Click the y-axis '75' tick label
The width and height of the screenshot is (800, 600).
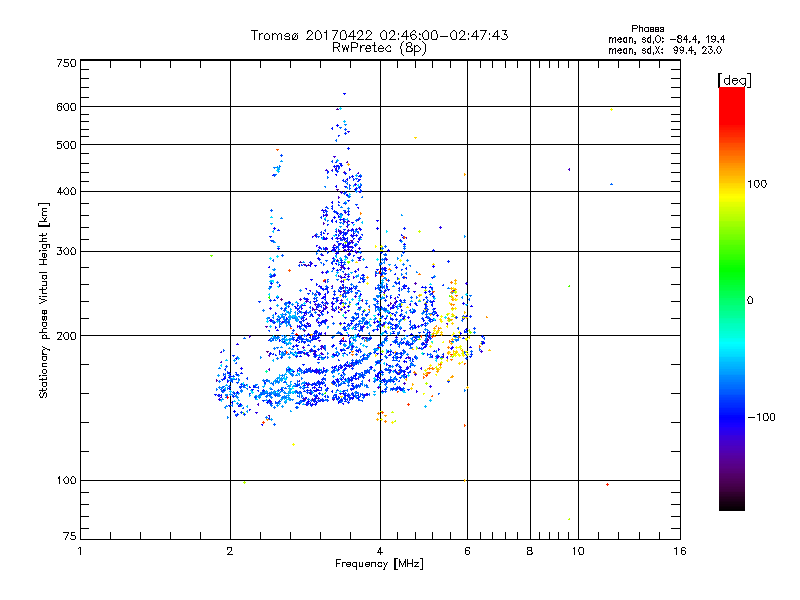coord(70,536)
